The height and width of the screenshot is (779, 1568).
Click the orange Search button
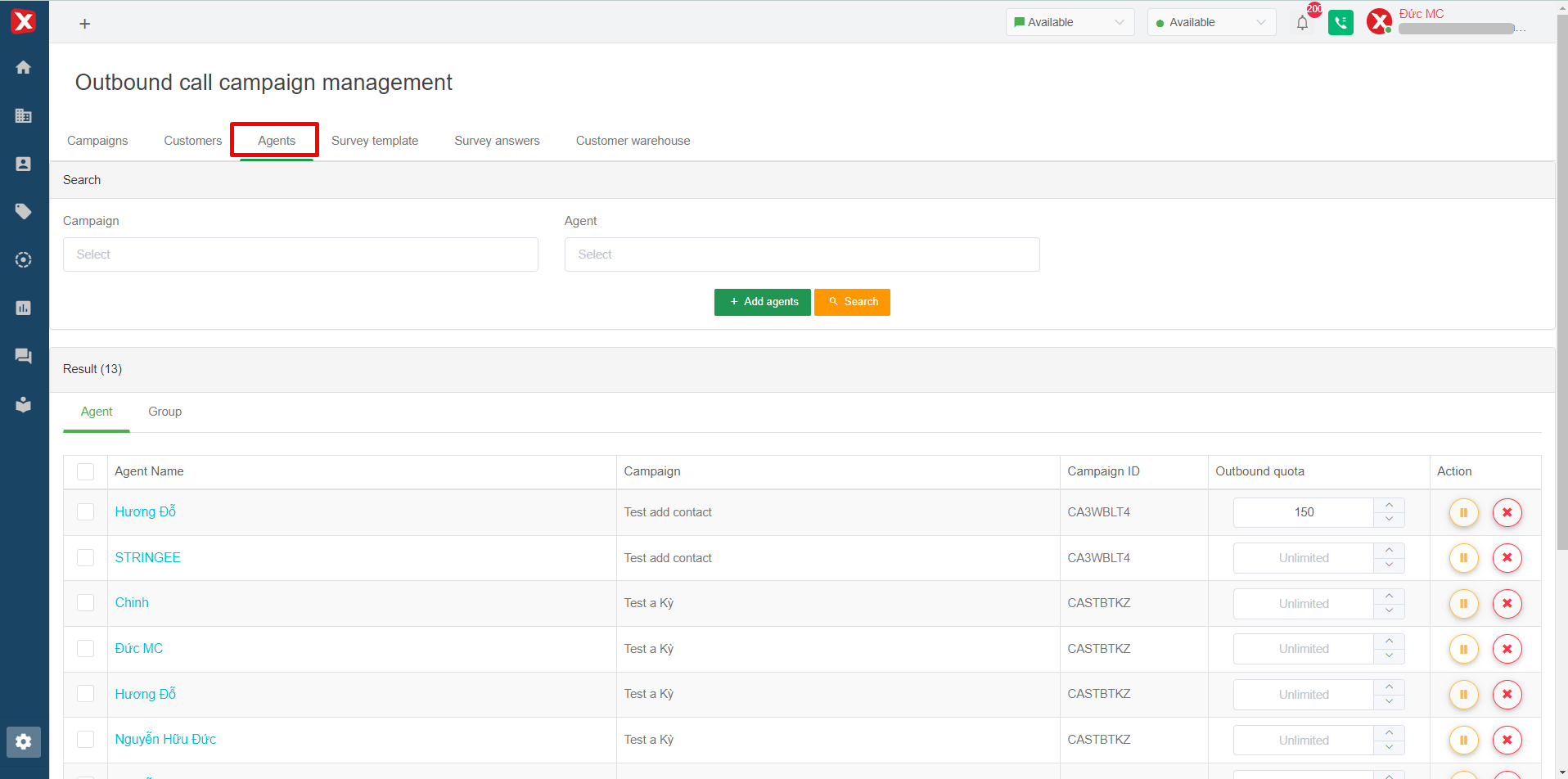852,302
